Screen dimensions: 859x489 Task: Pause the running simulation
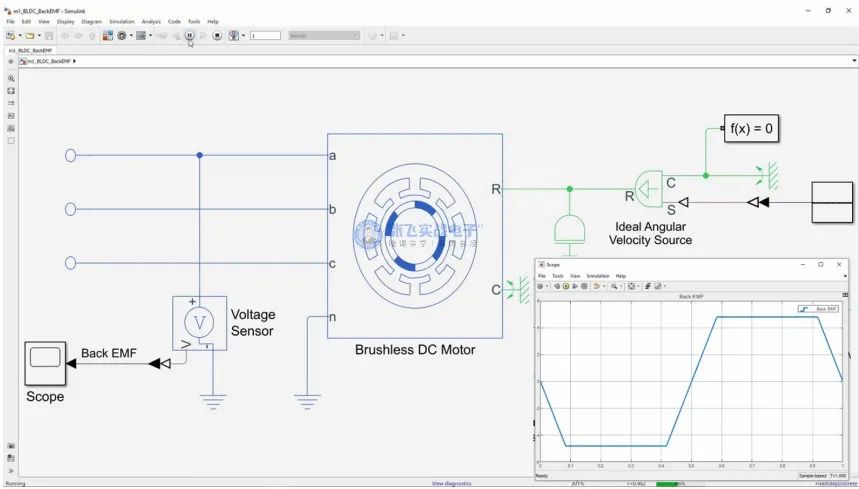tap(189, 36)
